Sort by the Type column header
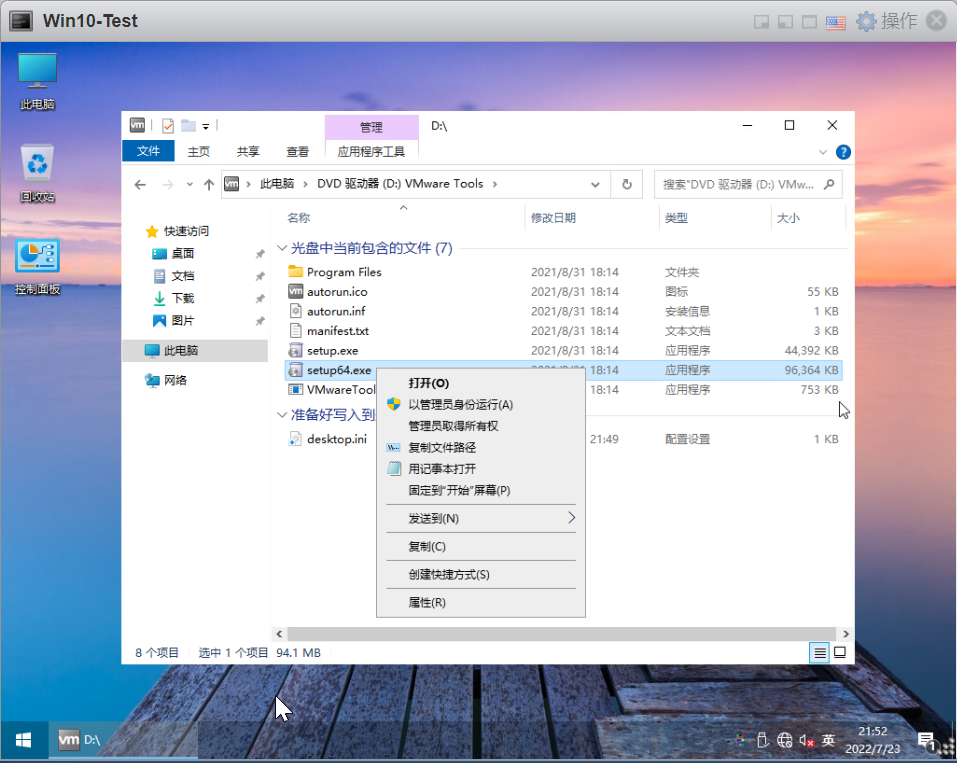The image size is (957, 763). pyautogui.click(x=676, y=218)
